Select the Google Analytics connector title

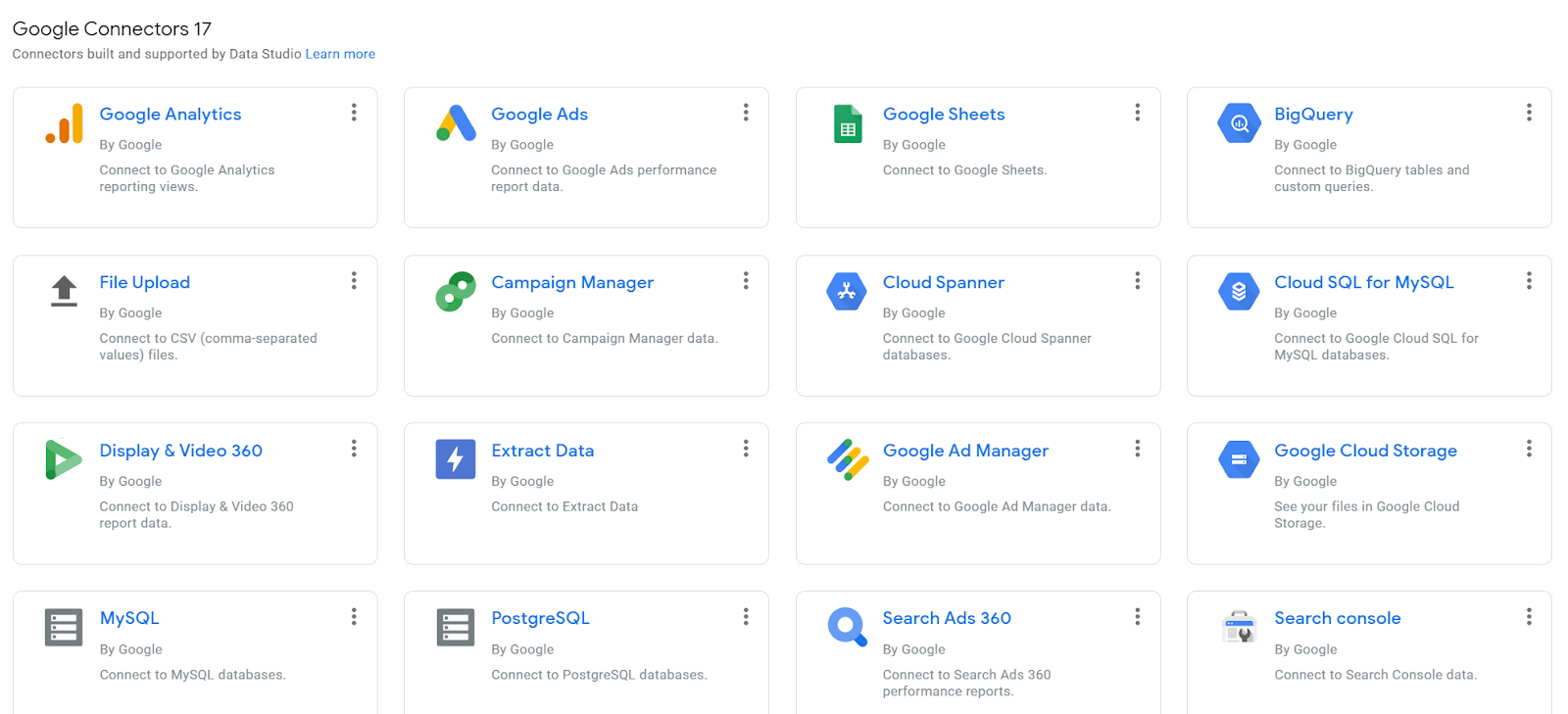pos(171,115)
